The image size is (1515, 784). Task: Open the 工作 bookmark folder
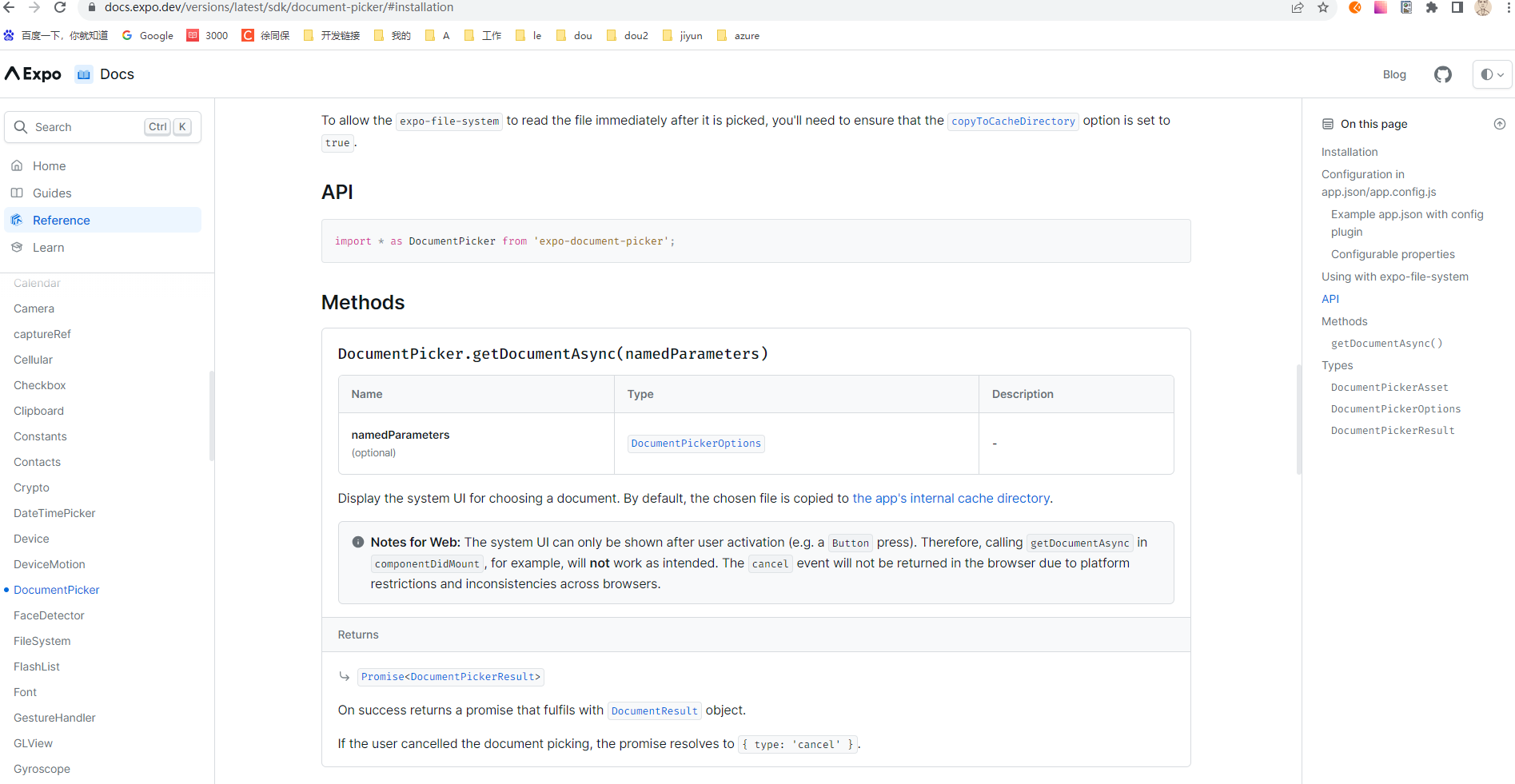point(483,35)
